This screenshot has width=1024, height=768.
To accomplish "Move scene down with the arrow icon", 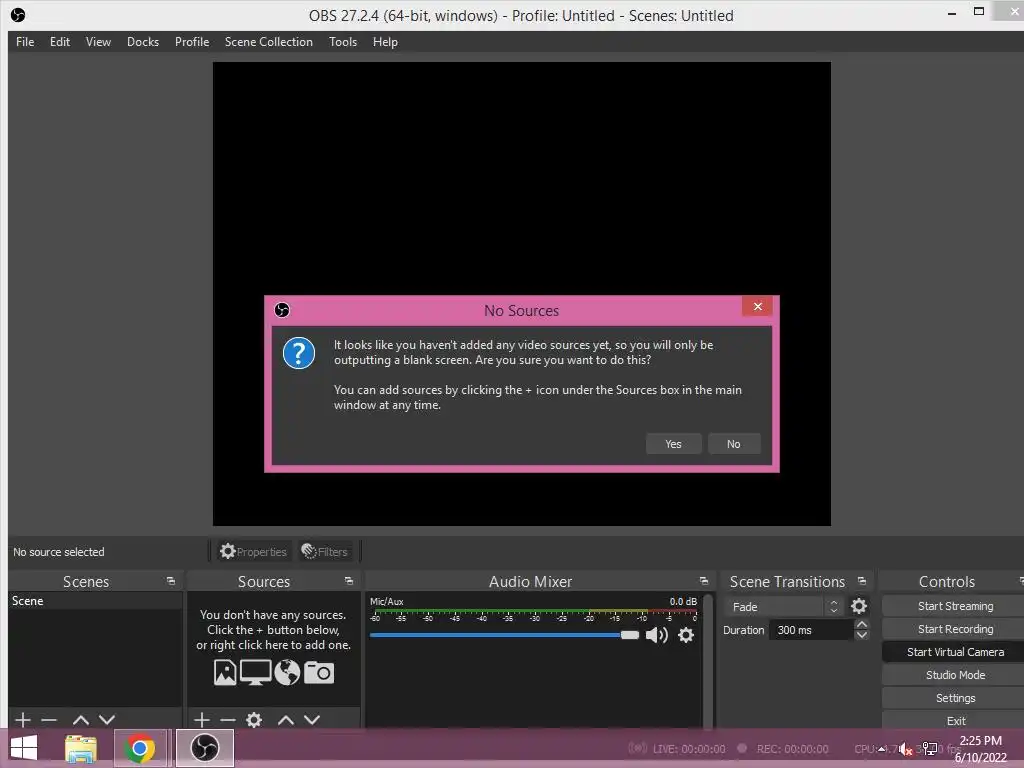I will tap(107, 720).
